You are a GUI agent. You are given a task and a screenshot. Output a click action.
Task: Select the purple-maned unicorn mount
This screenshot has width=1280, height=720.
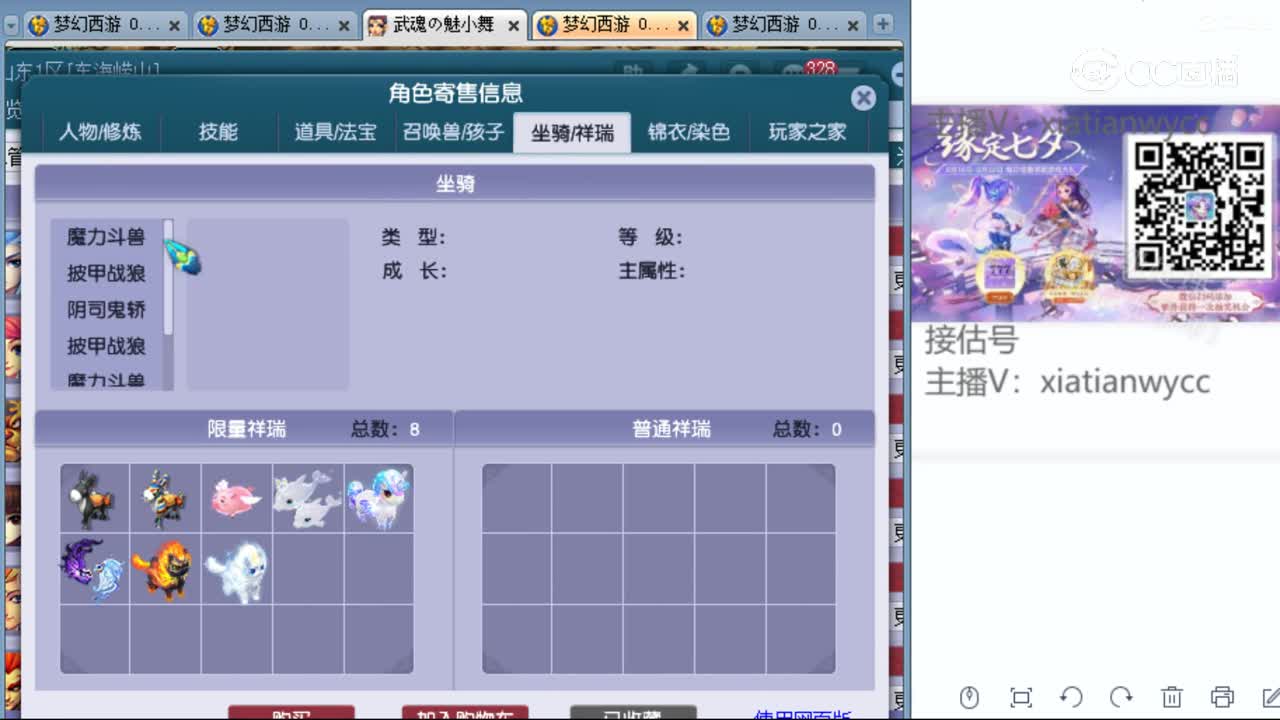[378, 498]
